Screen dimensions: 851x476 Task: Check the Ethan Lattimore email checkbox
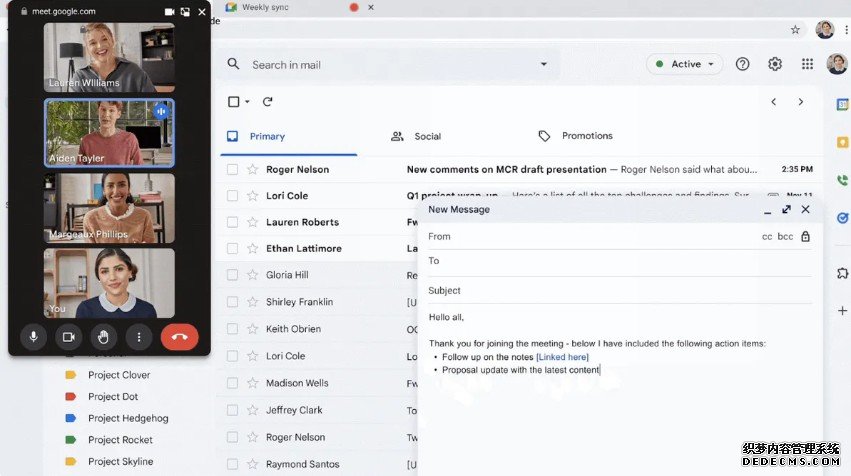point(232,249)
